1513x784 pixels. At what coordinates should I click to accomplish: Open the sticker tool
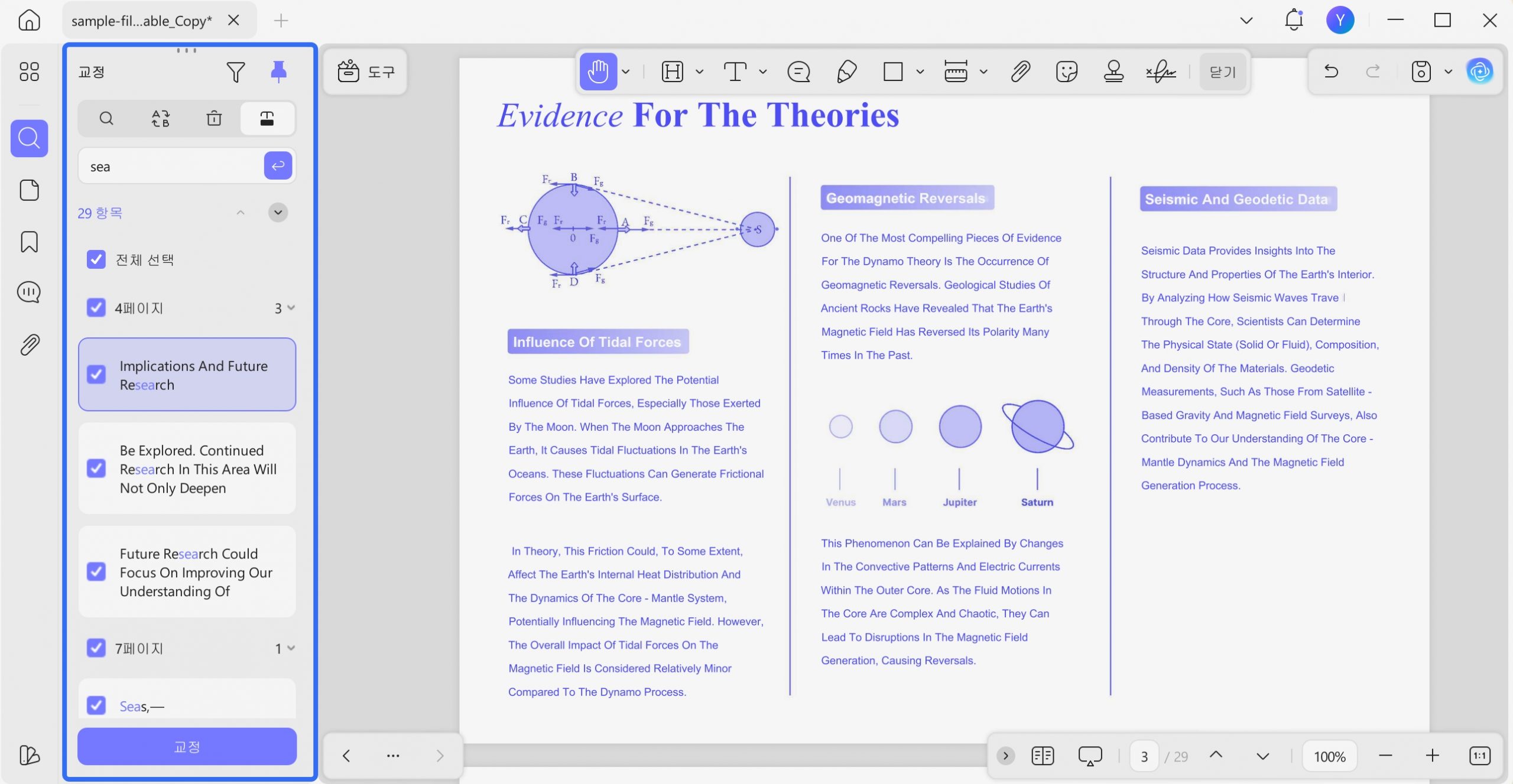pyautogui.click(x=1067, y=71)
